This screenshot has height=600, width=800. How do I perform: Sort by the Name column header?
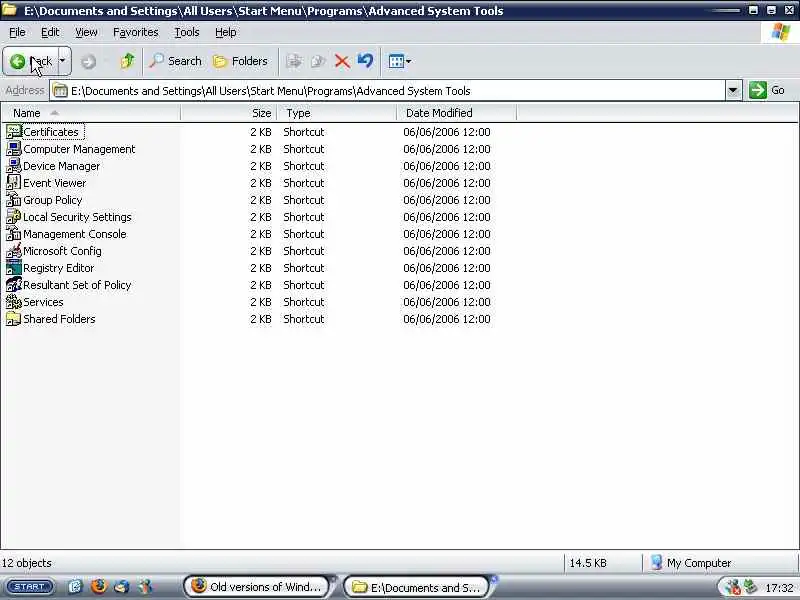91,113
